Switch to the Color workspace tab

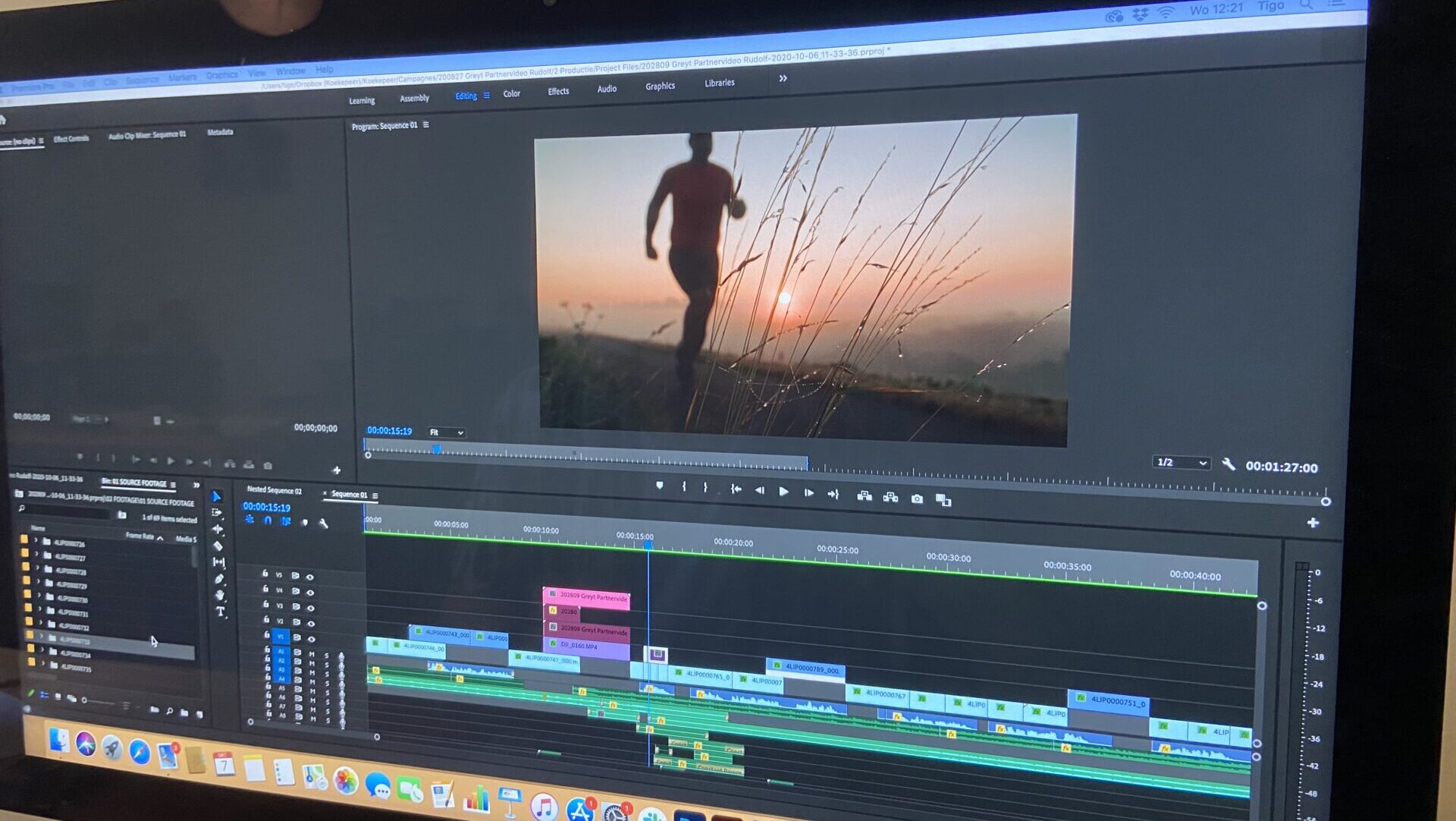pos(512,93)
